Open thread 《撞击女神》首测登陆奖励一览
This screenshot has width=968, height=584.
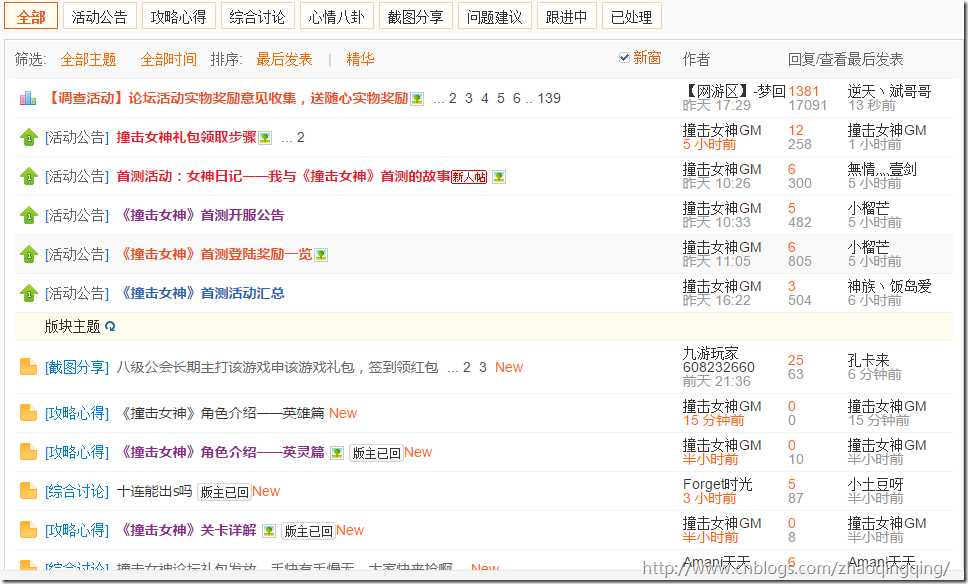click(x=214, y=254)
